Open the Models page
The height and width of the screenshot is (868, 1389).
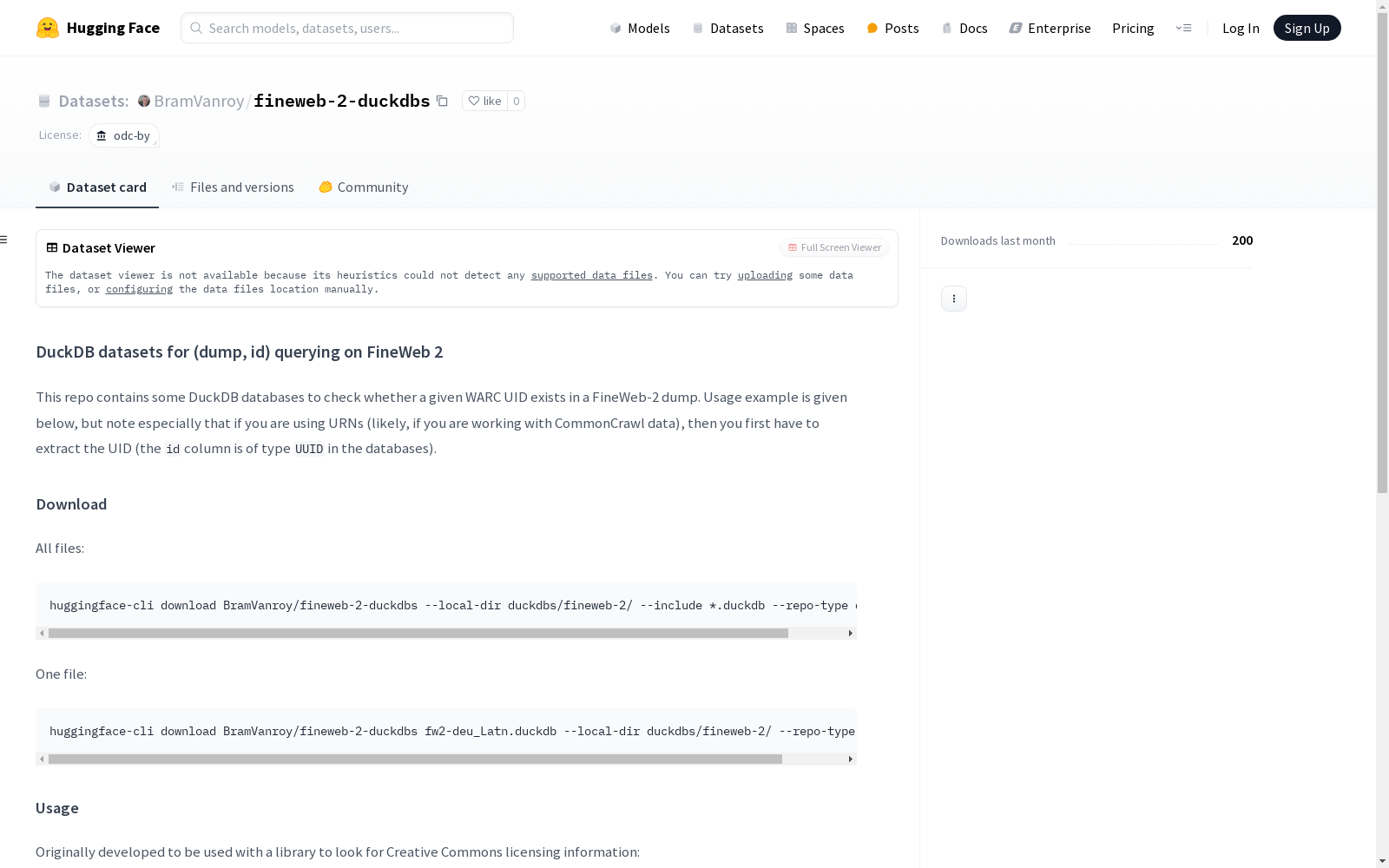coord(640,28)
